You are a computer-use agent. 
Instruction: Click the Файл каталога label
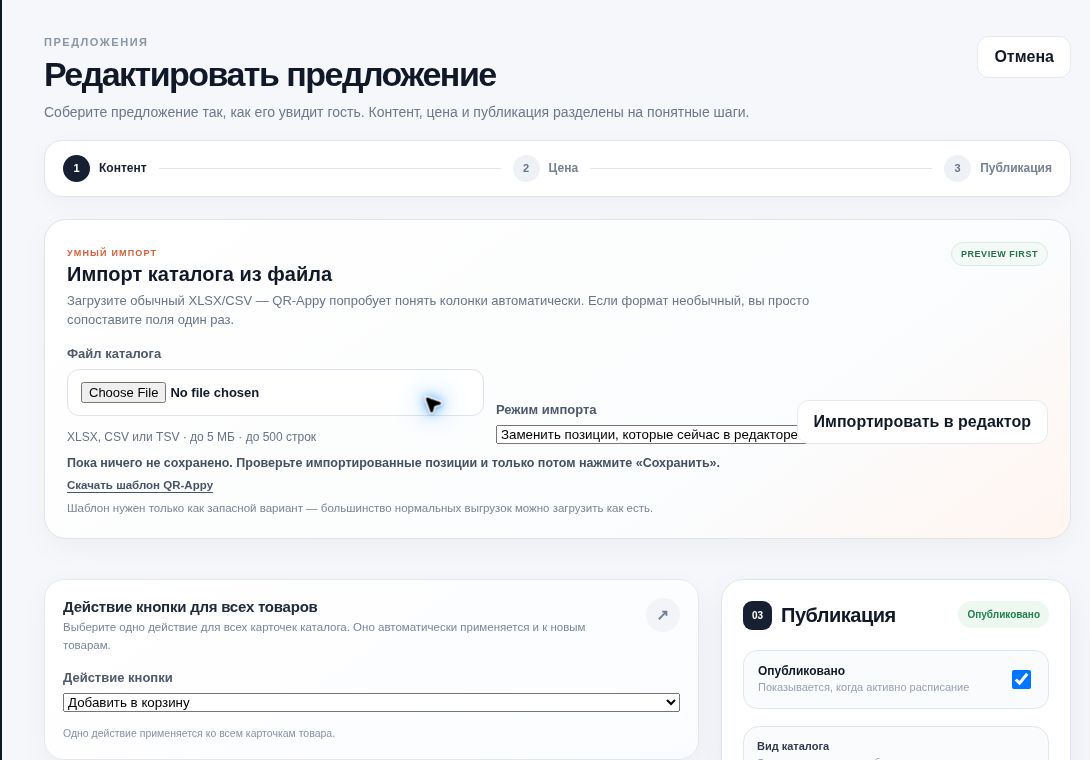tap(114, 354)
